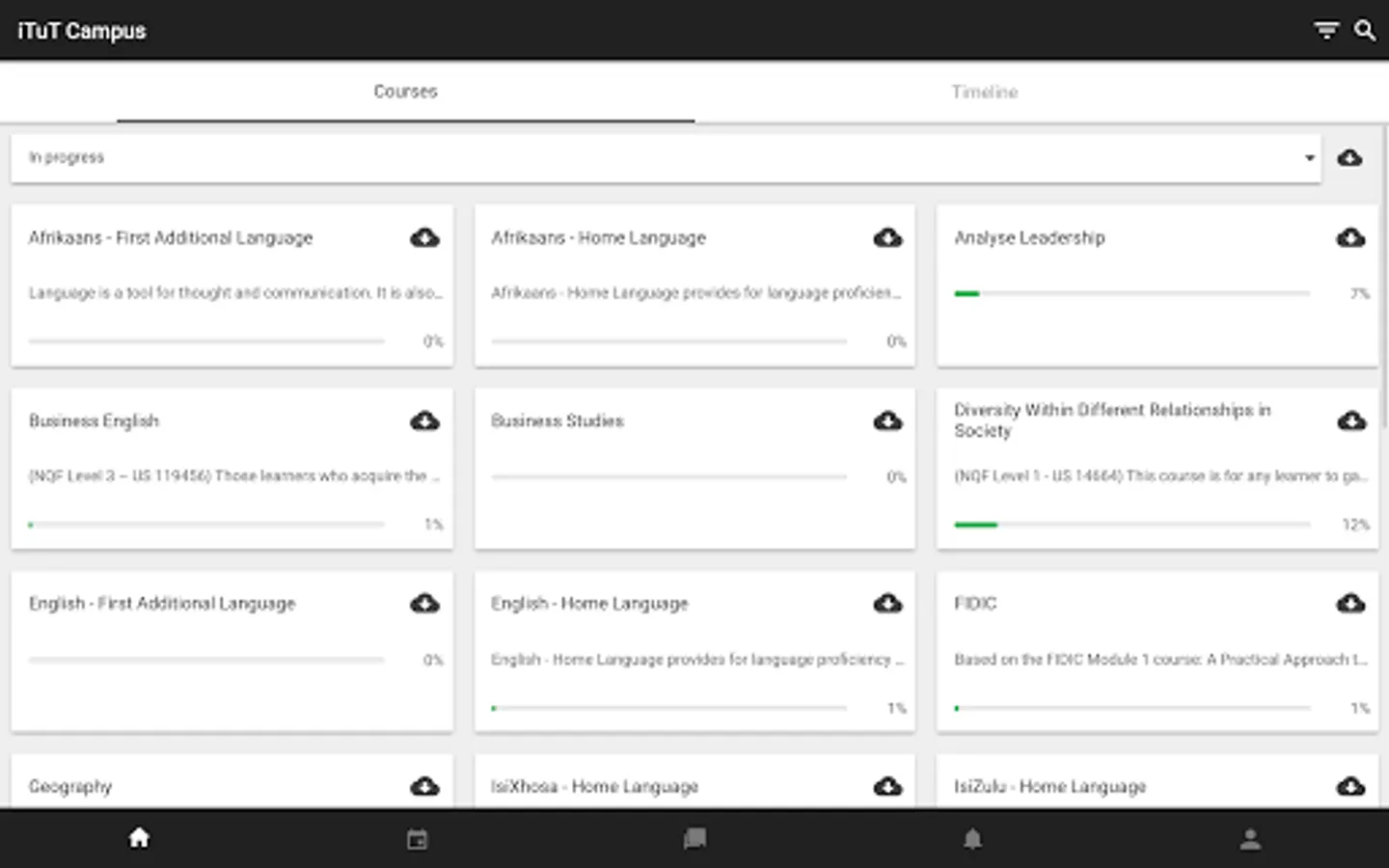Click the Business English progress bar
This screenshot has height=868, width=1389.
tap(206, 525)
